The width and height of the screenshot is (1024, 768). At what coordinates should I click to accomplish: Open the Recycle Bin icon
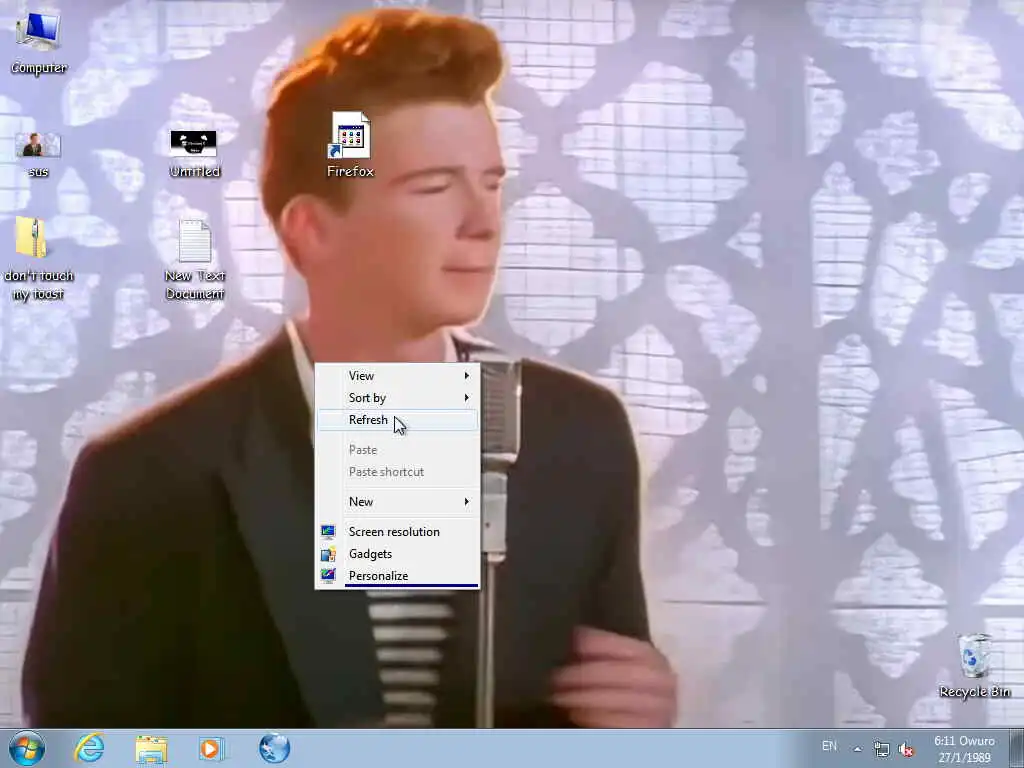coord(974,665)
